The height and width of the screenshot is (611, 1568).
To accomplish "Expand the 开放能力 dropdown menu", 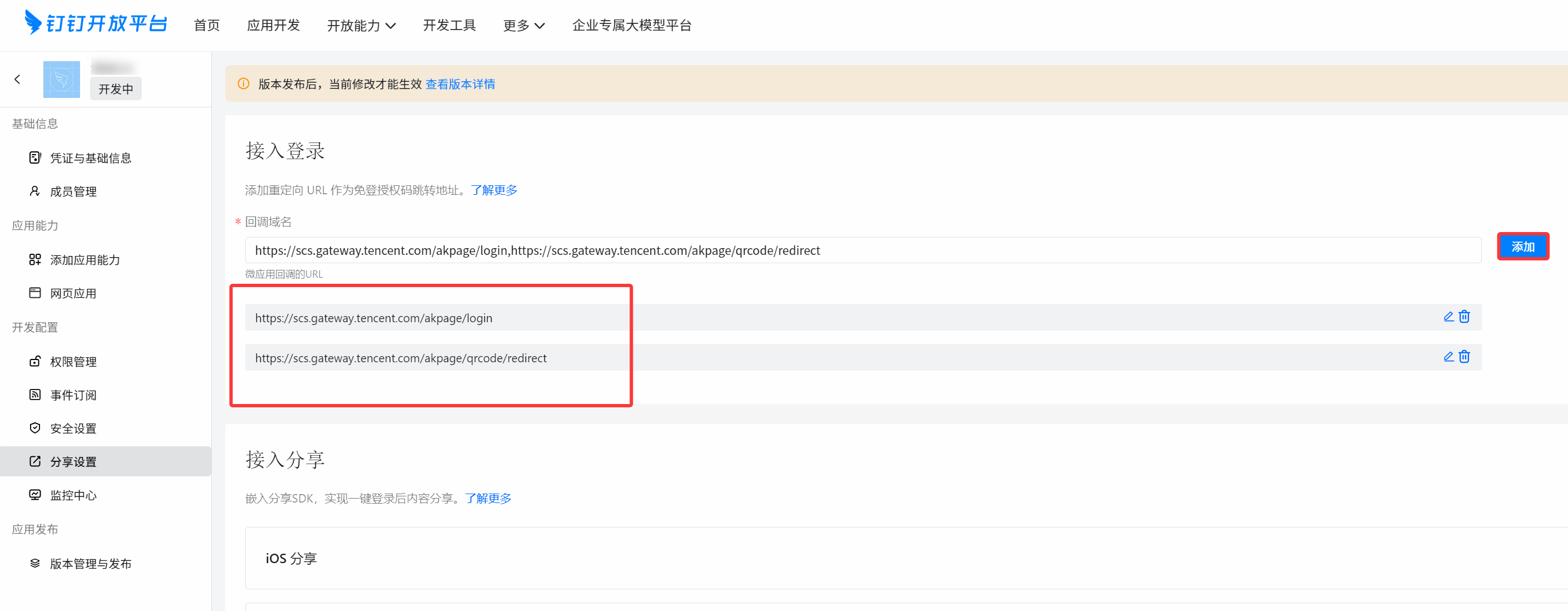I will [x=361, y=26].
